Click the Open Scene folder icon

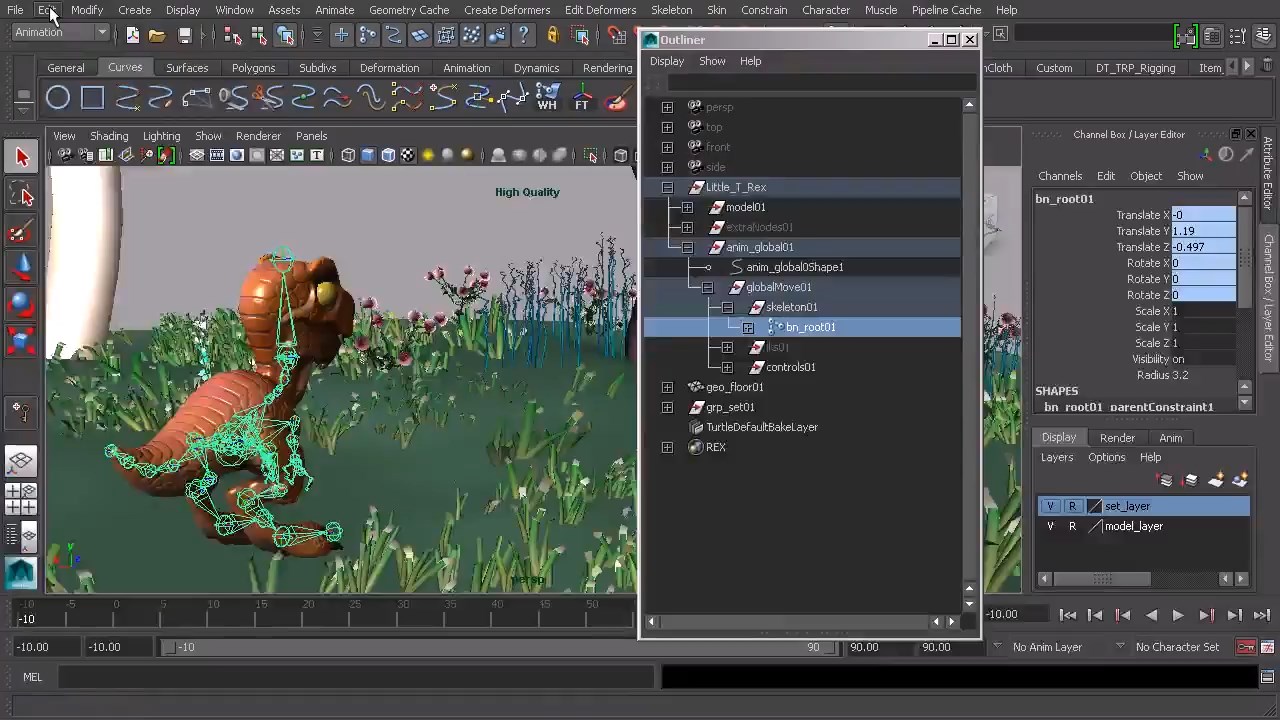[x=157, y=35]
